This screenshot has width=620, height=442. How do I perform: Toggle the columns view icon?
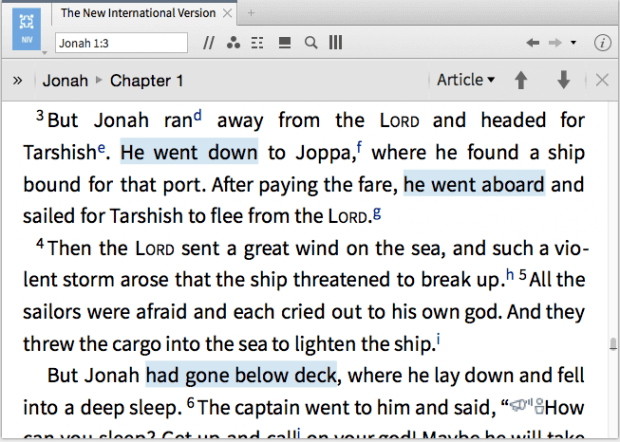(336, 43)
